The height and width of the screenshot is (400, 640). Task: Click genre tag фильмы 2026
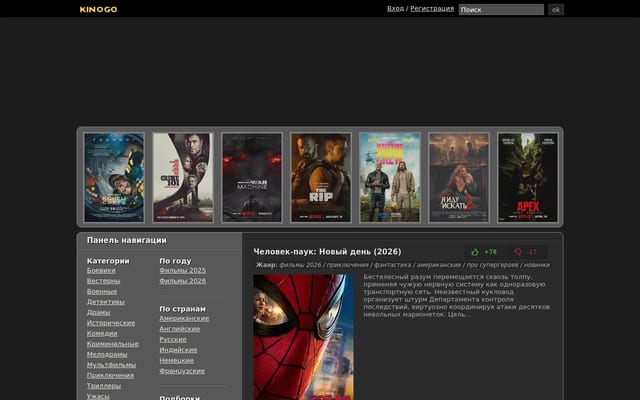click(300, 265)
